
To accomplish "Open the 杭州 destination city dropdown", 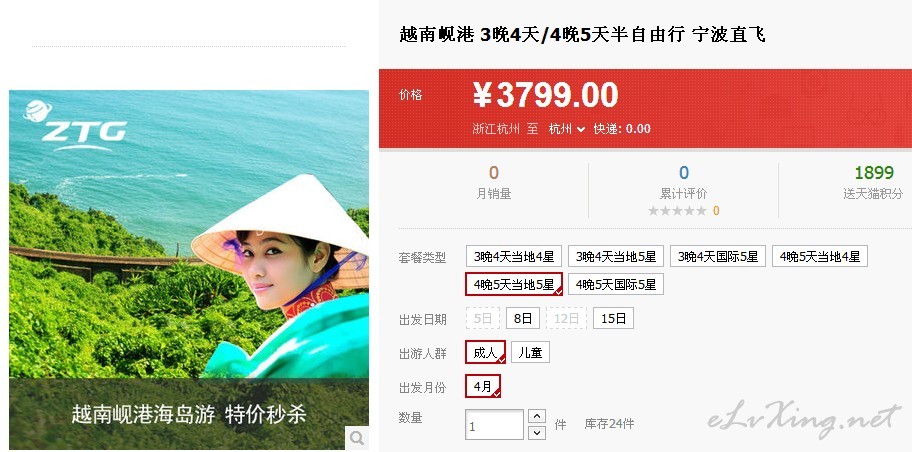I will click(x=567, y=129).
